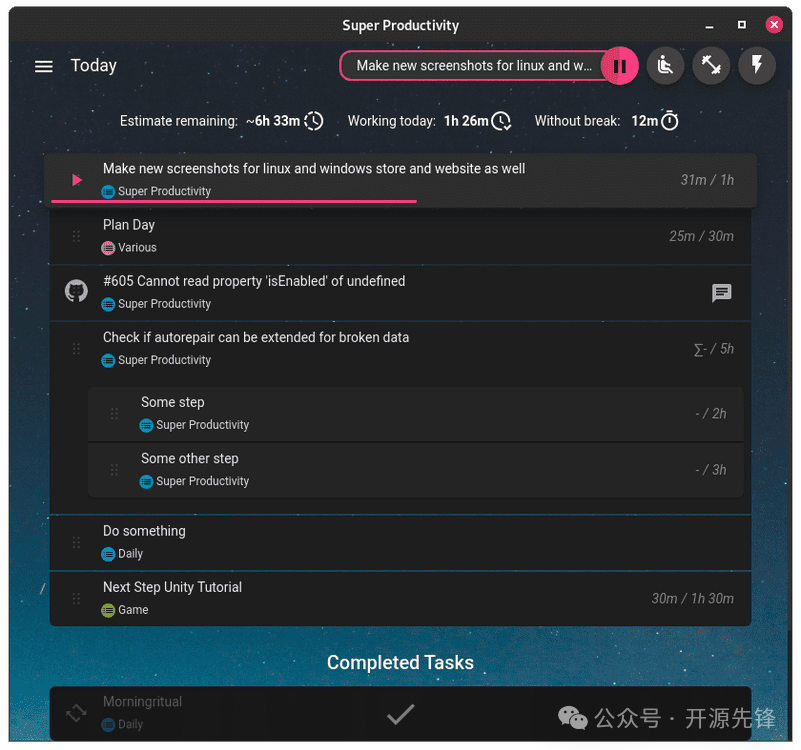Select the 'Do something' task title

click(144, 531)
